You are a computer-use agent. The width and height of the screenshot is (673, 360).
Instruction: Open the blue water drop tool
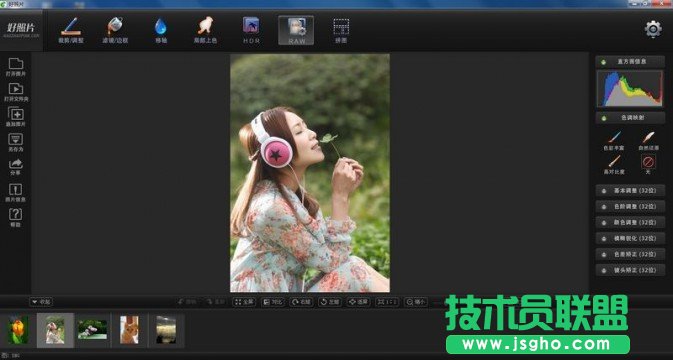[x=161, y=30]
